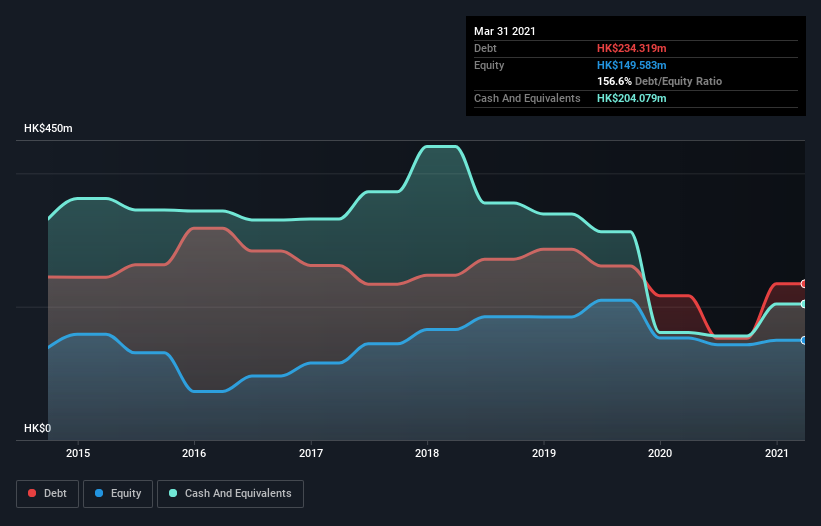Click the Mar 31 2021 tooltip date
Viewport: 821px width, 526px height.
coord(505,31)
